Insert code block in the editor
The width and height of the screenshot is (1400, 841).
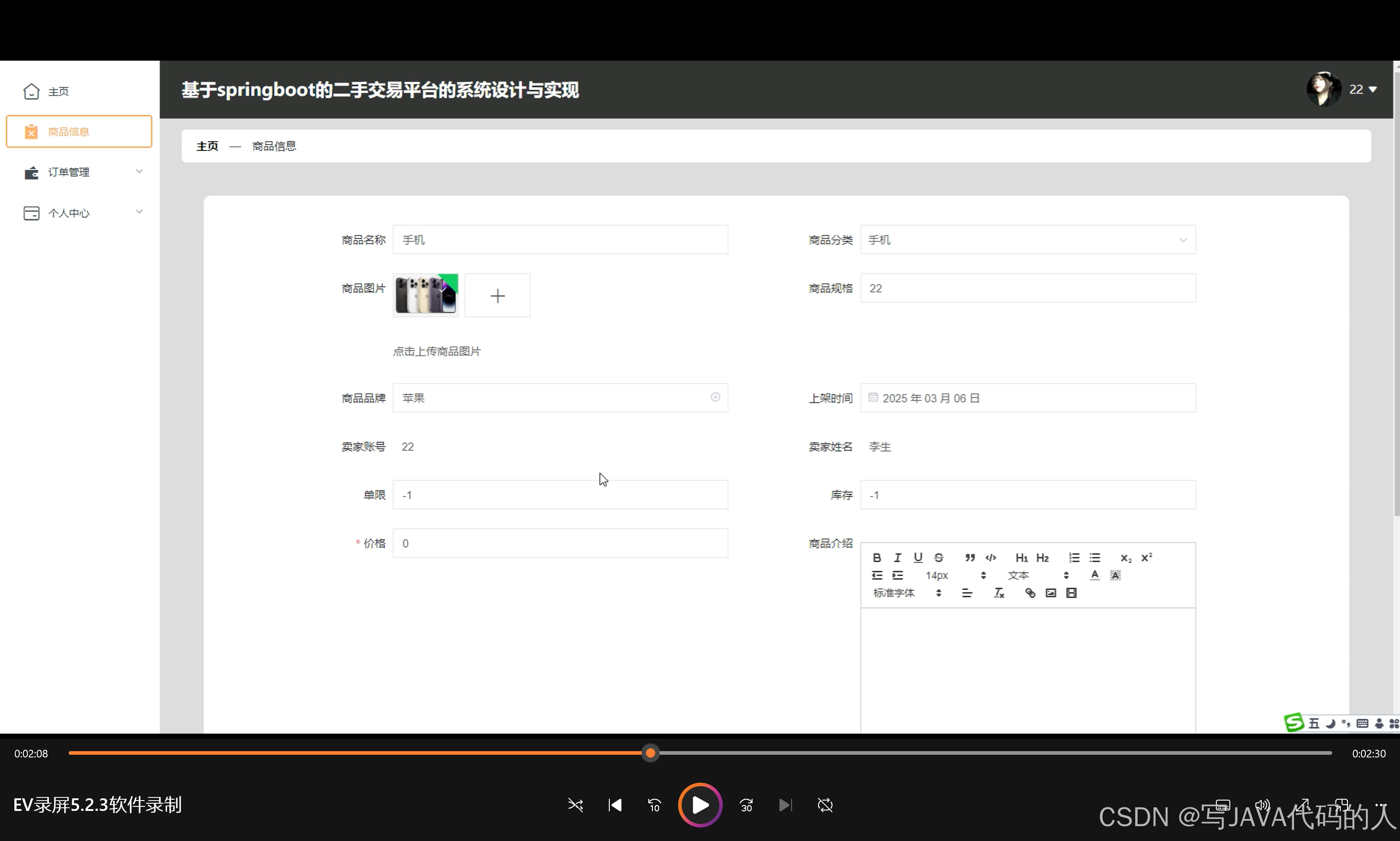991,558
